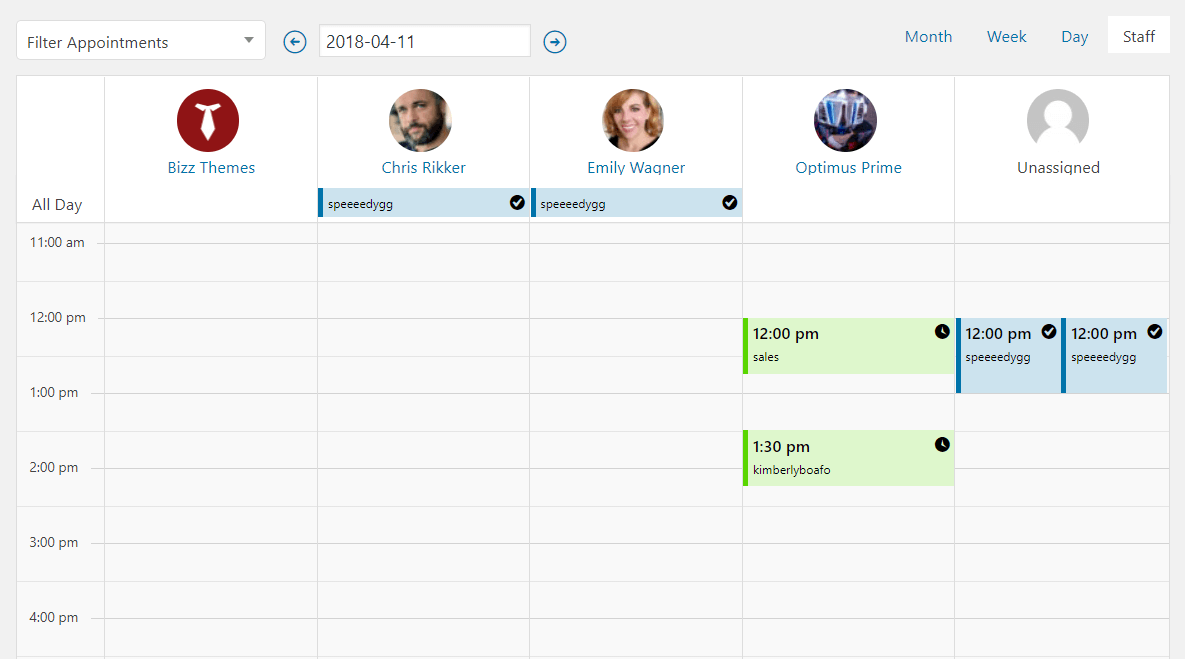Open Optimus Prime's avatar image
The image size is (1185, 659).
(846, 120)
